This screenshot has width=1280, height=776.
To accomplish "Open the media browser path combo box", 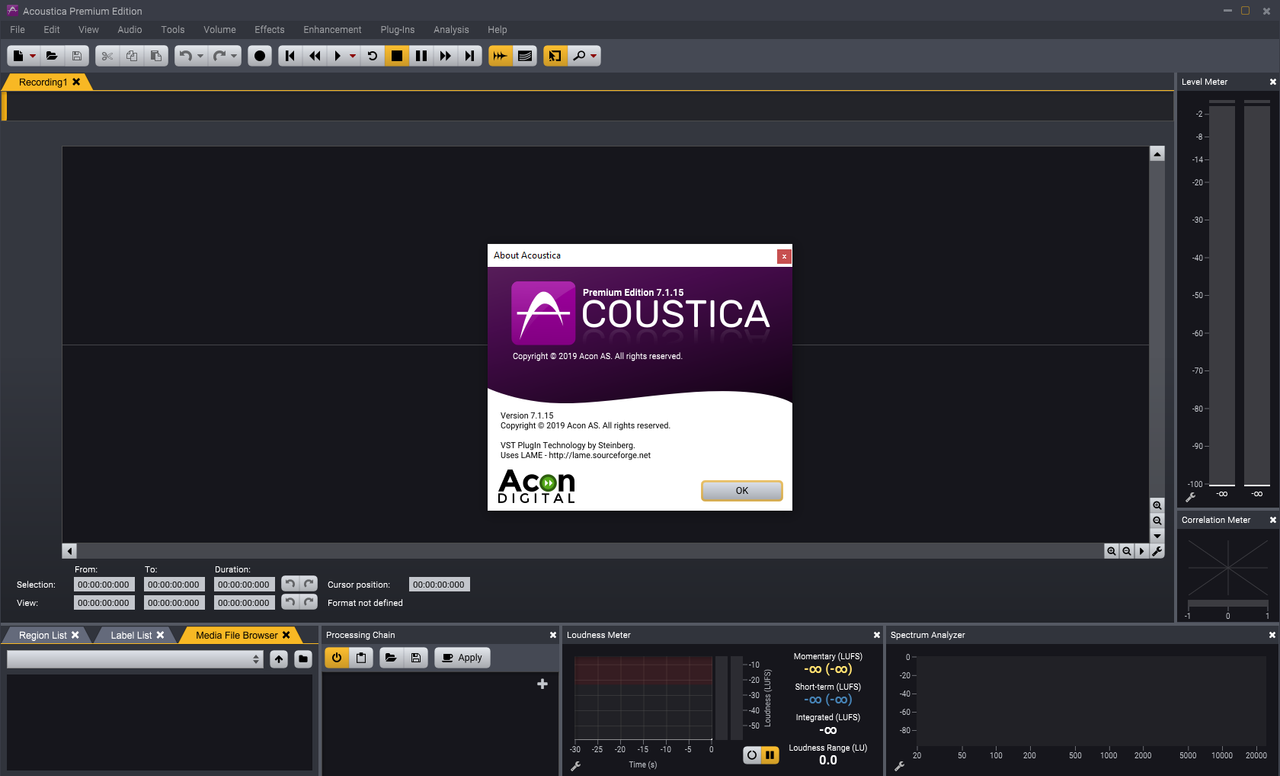I will point(135,659).
